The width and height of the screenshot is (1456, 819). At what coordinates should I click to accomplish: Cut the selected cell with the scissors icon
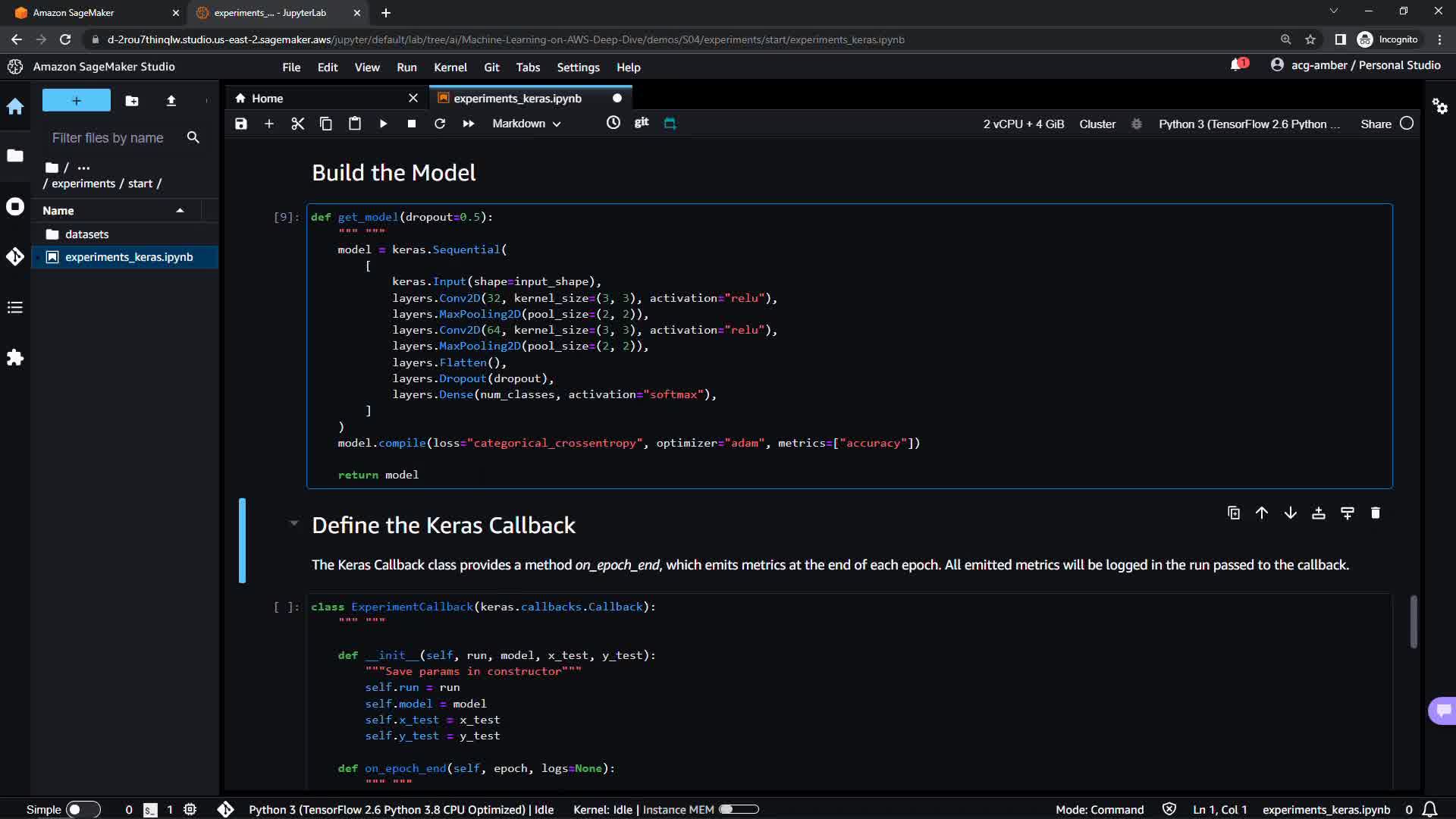click(x=297, y=124)
